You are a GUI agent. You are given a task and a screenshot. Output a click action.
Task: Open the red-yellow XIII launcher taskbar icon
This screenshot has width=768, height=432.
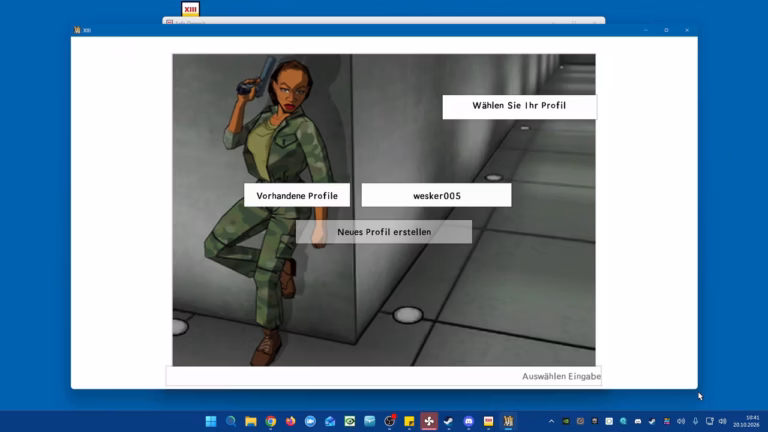[x=488, y=421]
